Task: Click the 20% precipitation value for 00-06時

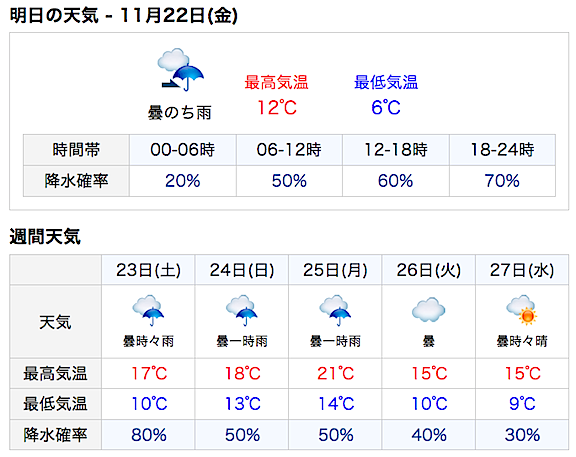Action: 183,181
